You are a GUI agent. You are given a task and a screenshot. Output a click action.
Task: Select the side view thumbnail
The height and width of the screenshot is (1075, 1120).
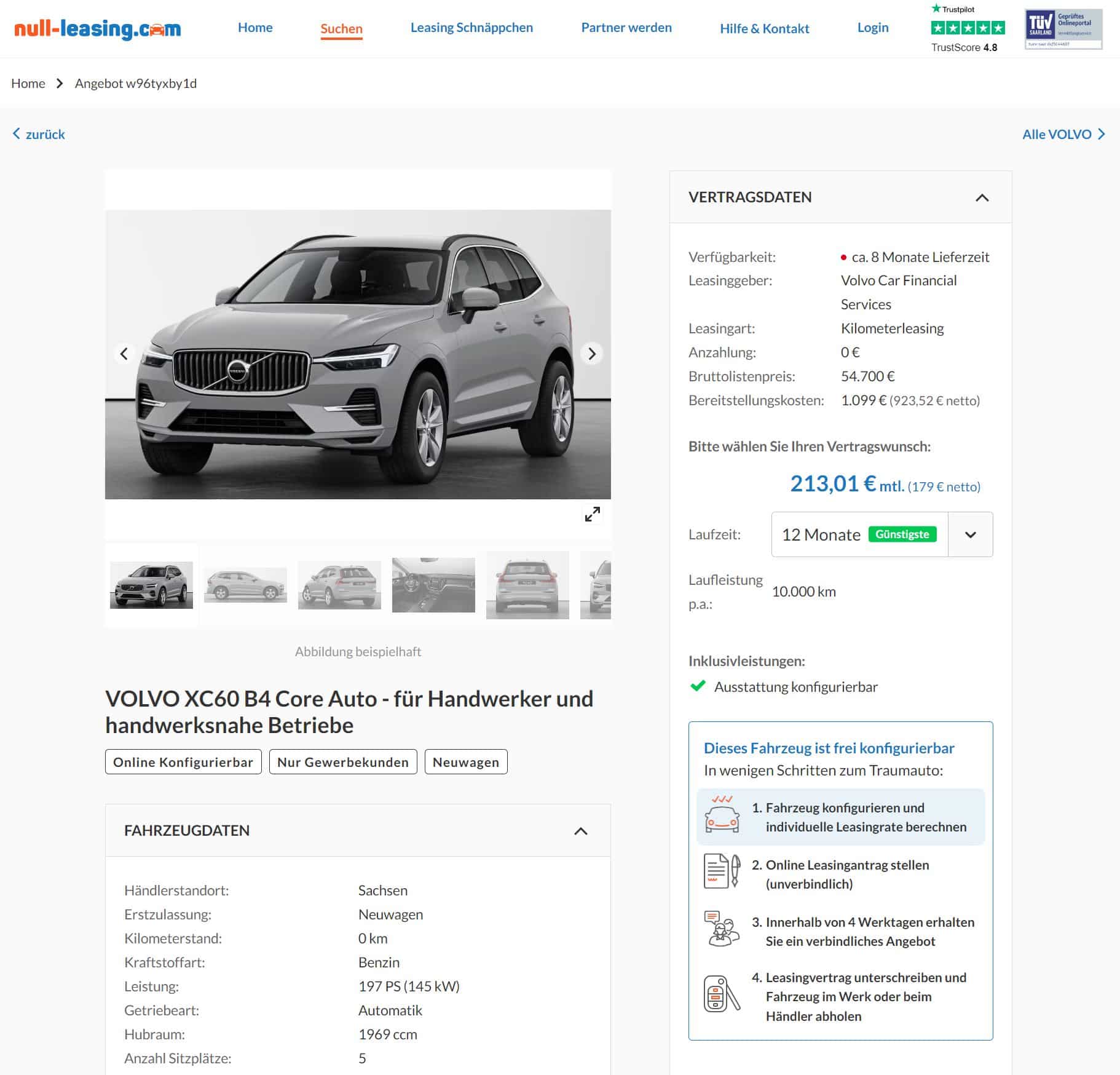click(245, 585)
